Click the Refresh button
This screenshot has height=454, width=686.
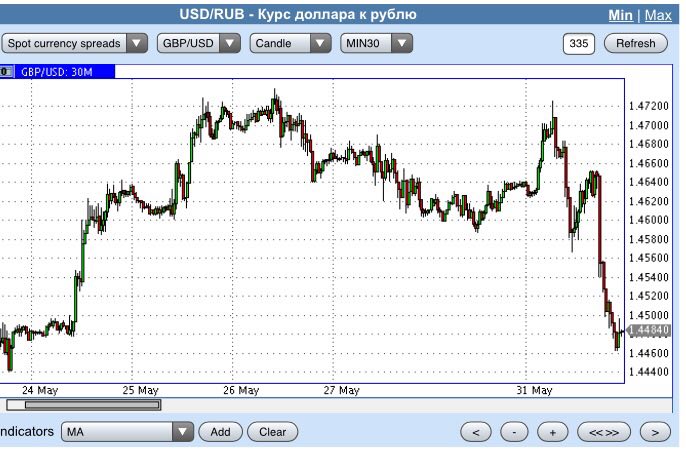click(x=636, y=43)
